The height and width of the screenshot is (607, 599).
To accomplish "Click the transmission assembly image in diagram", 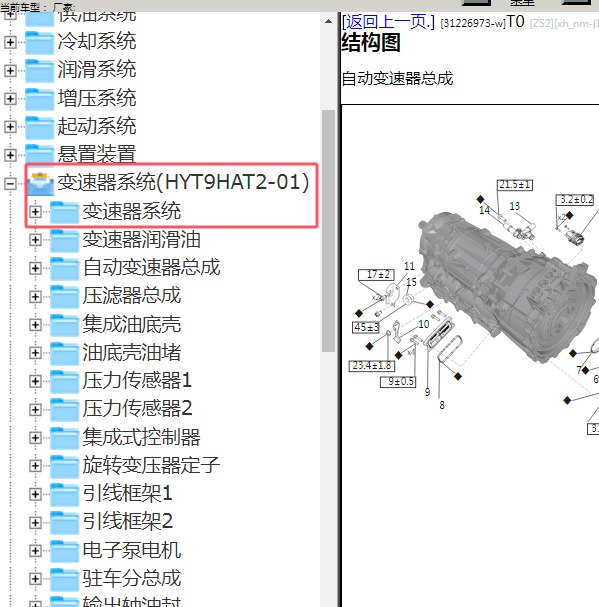I will [x=507, y=286].
